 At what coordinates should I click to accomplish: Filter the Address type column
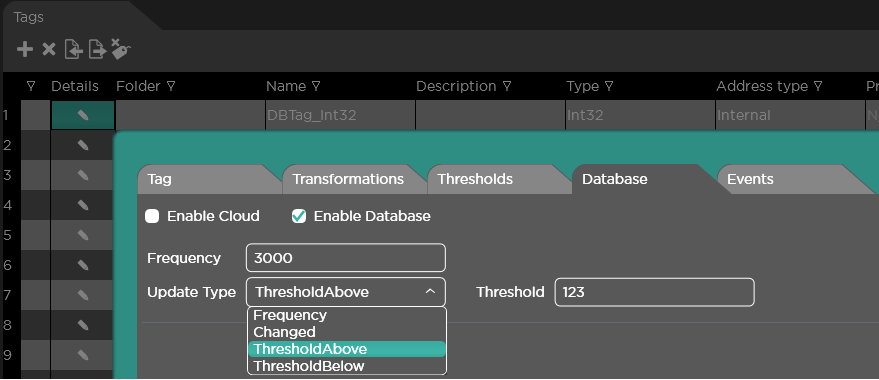click(x=818, y=86)
